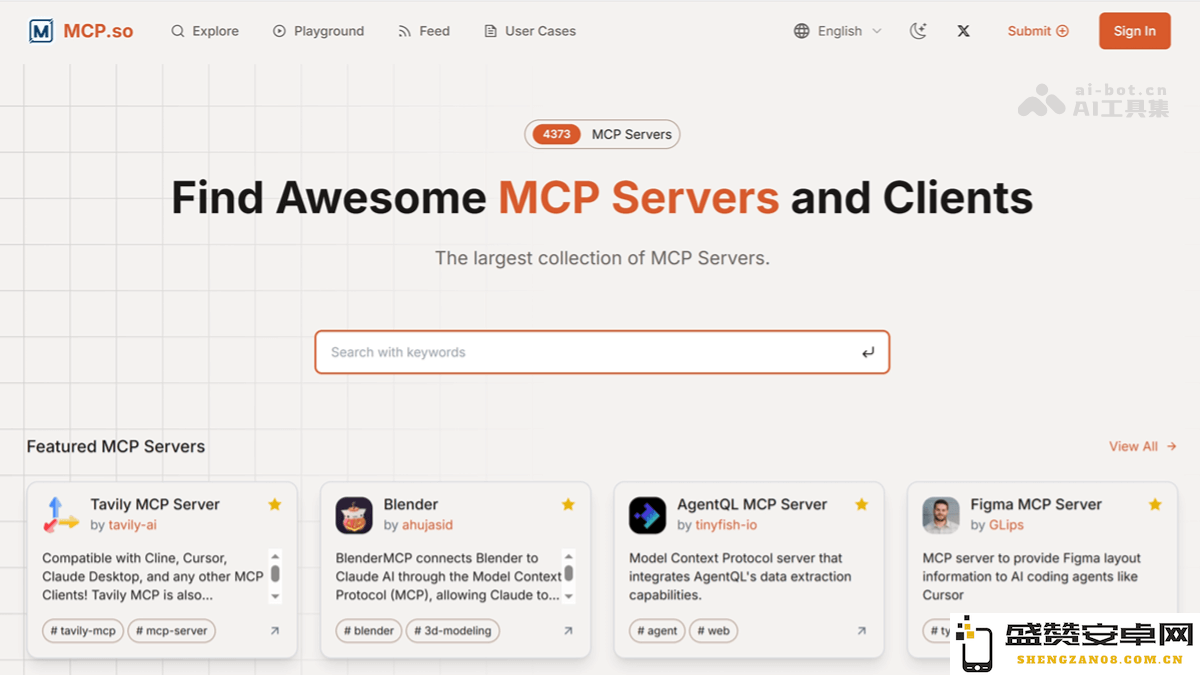Click the globe language icon
Image resolution: width=1200 pixels, height=675 pixels.
[801, 31]
